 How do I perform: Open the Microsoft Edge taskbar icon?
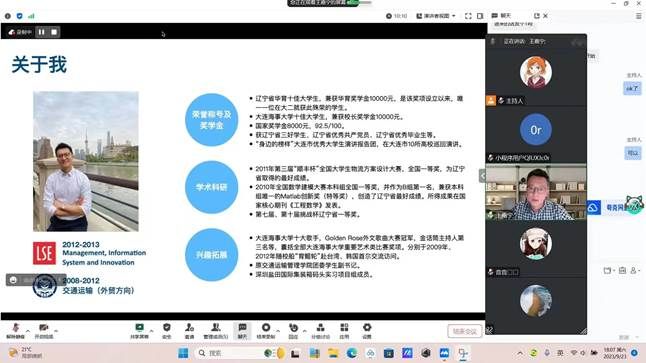click(352, 353)
